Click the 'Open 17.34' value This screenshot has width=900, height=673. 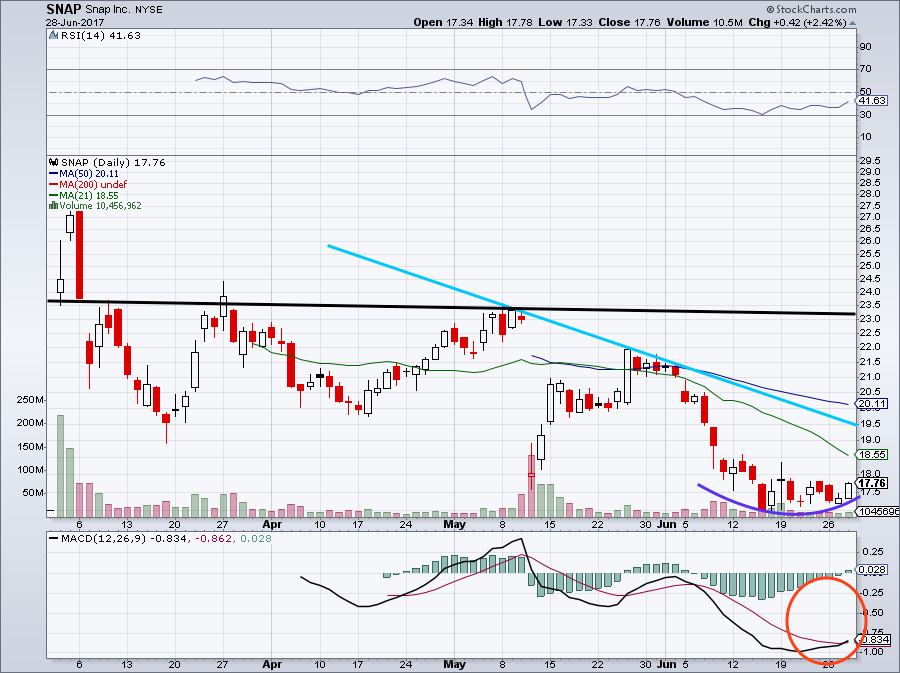443,22
